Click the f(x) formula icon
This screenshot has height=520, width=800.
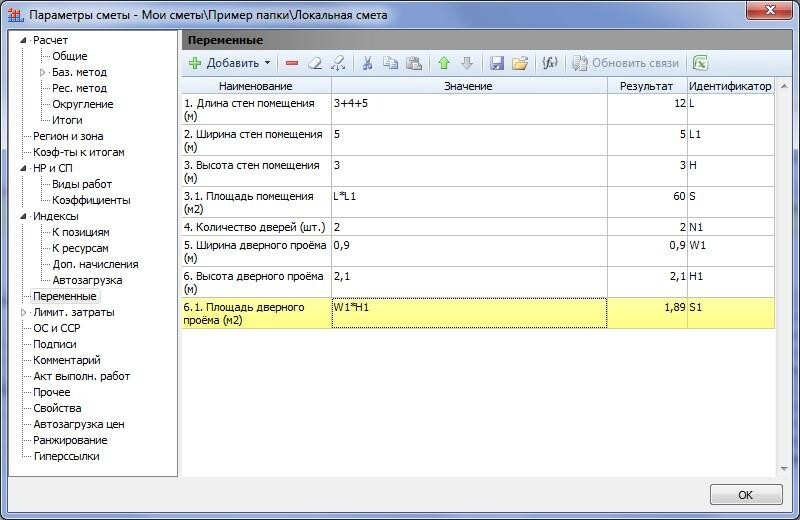[x=549, y=63]
